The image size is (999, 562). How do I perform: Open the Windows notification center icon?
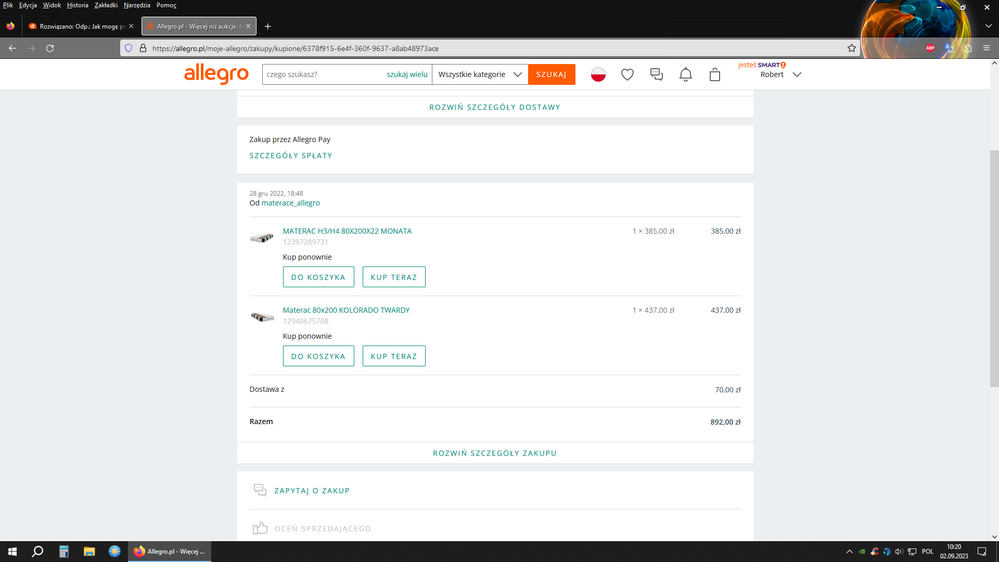[982, 551]
